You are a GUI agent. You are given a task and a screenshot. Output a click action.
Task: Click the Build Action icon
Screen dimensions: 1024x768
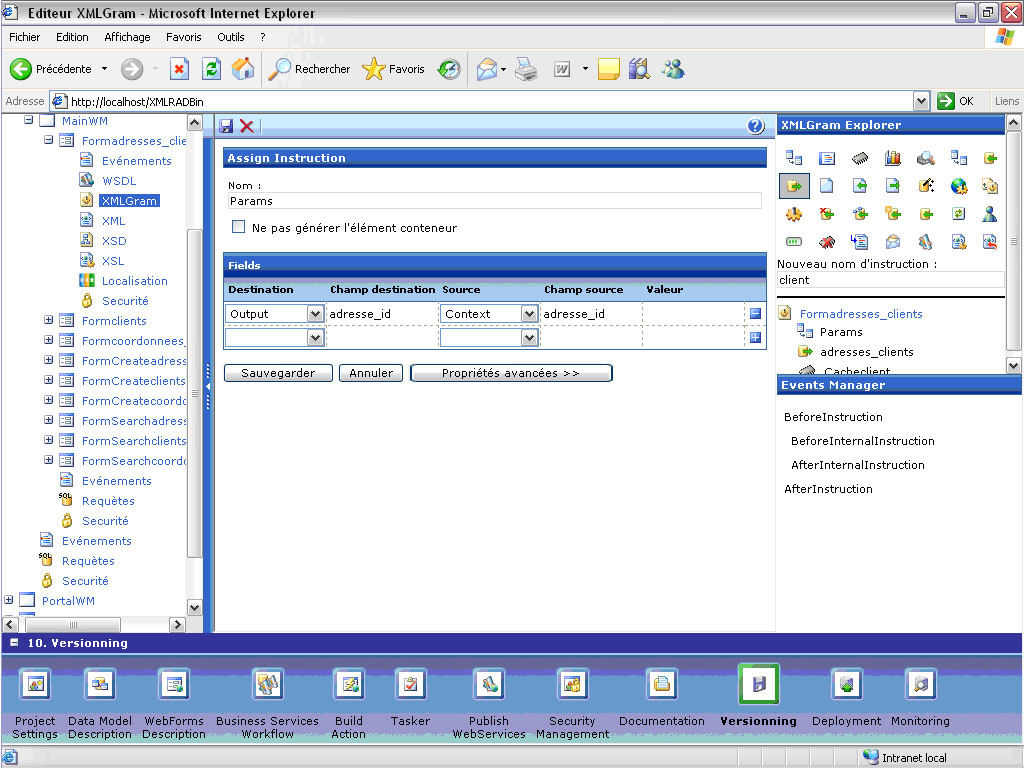[x=349, y=684]
